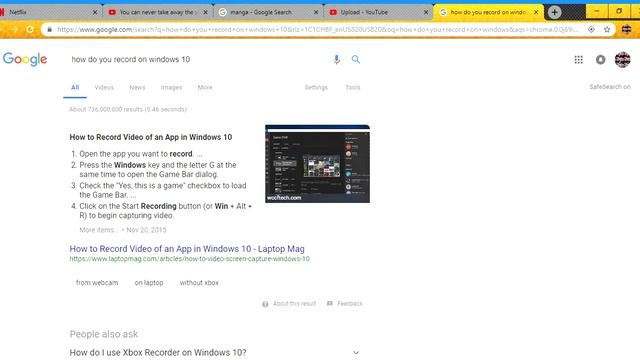The image size is (640, 360).
Task: Click 'More items...' in featured snippet
Action: [98, 230]
